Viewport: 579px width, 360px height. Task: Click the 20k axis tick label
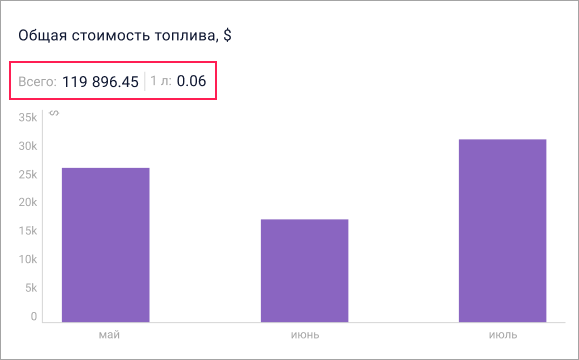[28, 202]
